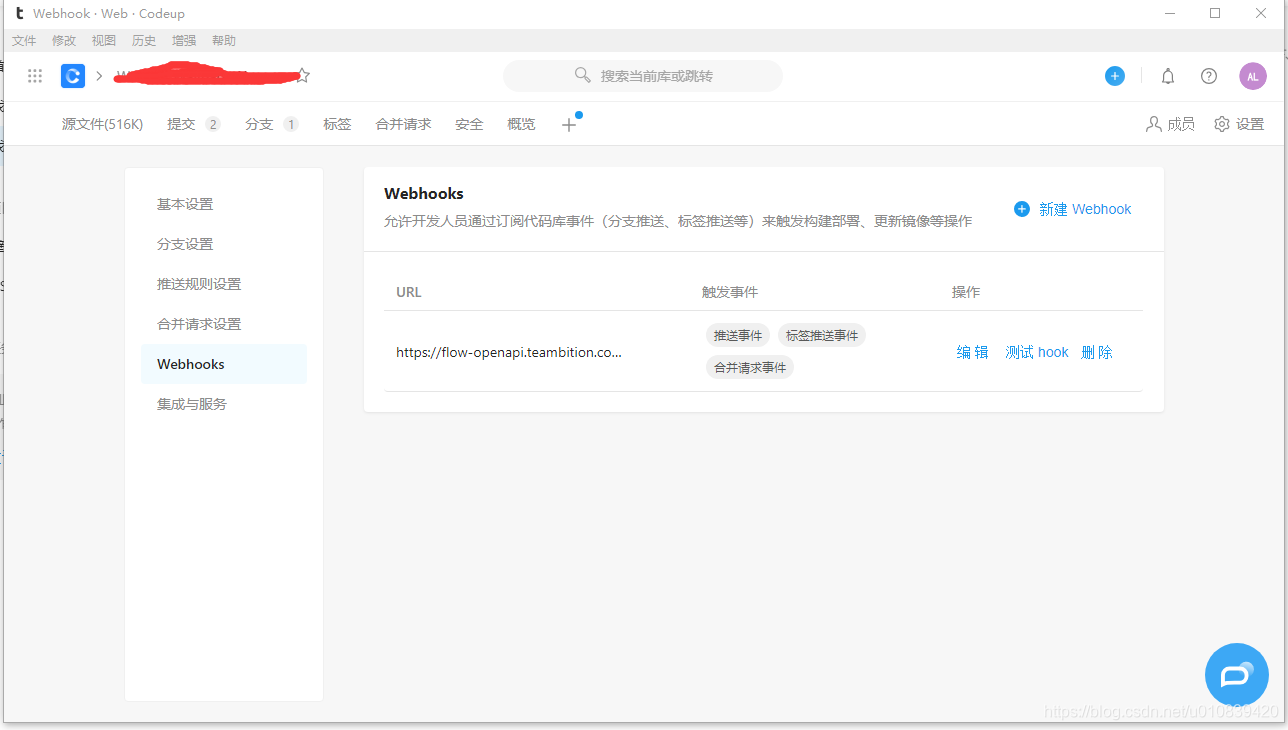Open 文件 menu

coord(24,41)
